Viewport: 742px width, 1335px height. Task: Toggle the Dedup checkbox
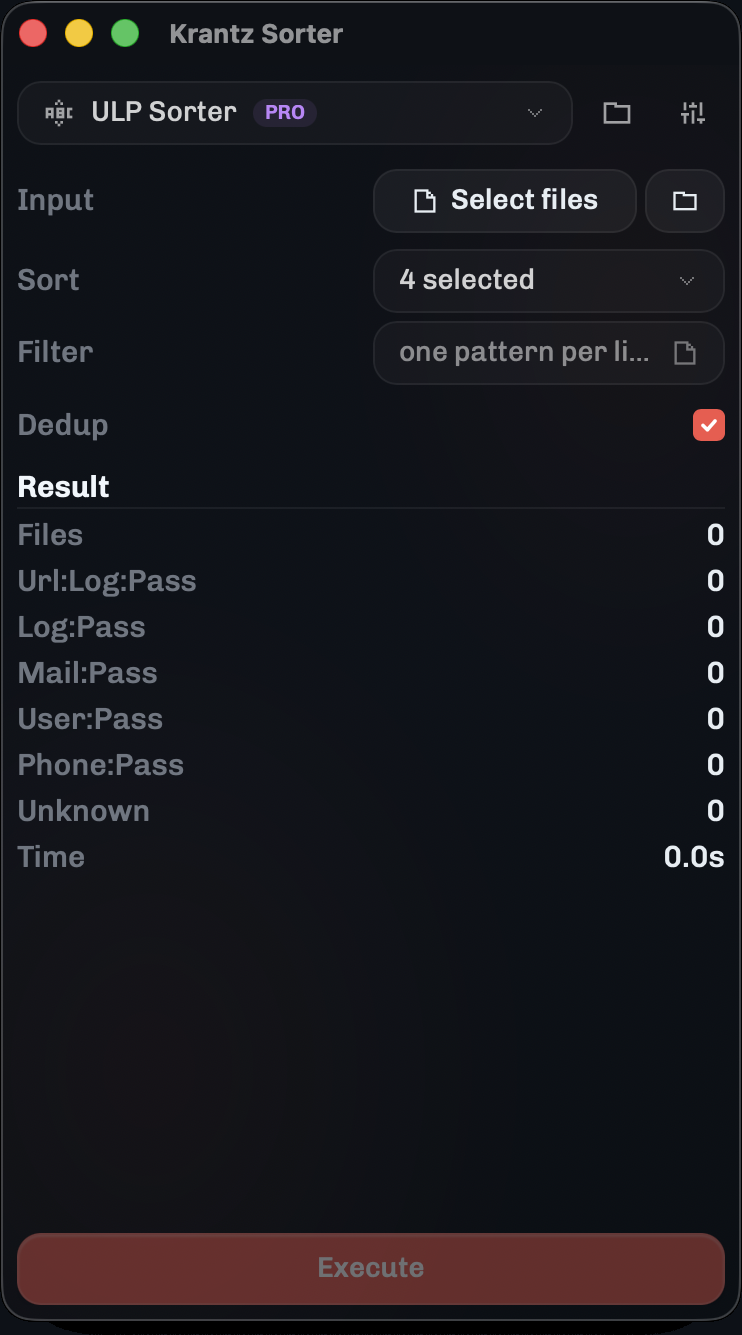[708, 425]
